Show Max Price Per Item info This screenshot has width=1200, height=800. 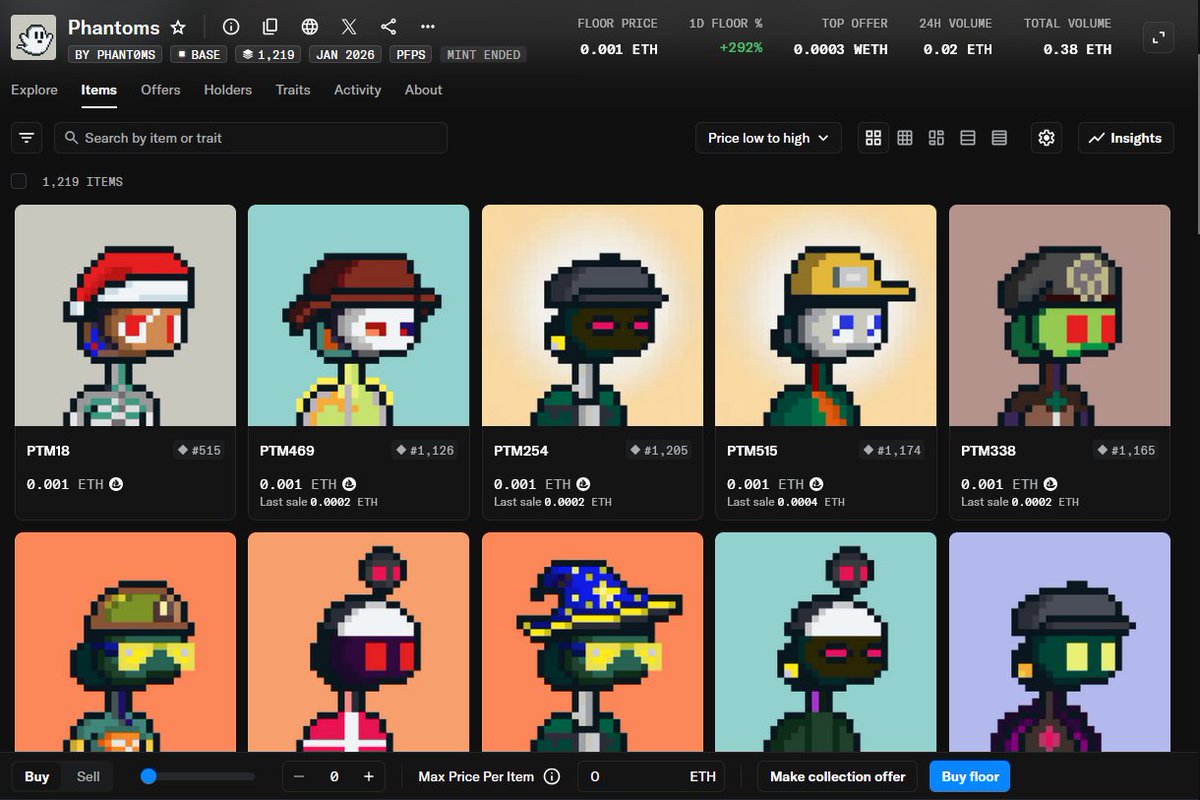point(552,777)
